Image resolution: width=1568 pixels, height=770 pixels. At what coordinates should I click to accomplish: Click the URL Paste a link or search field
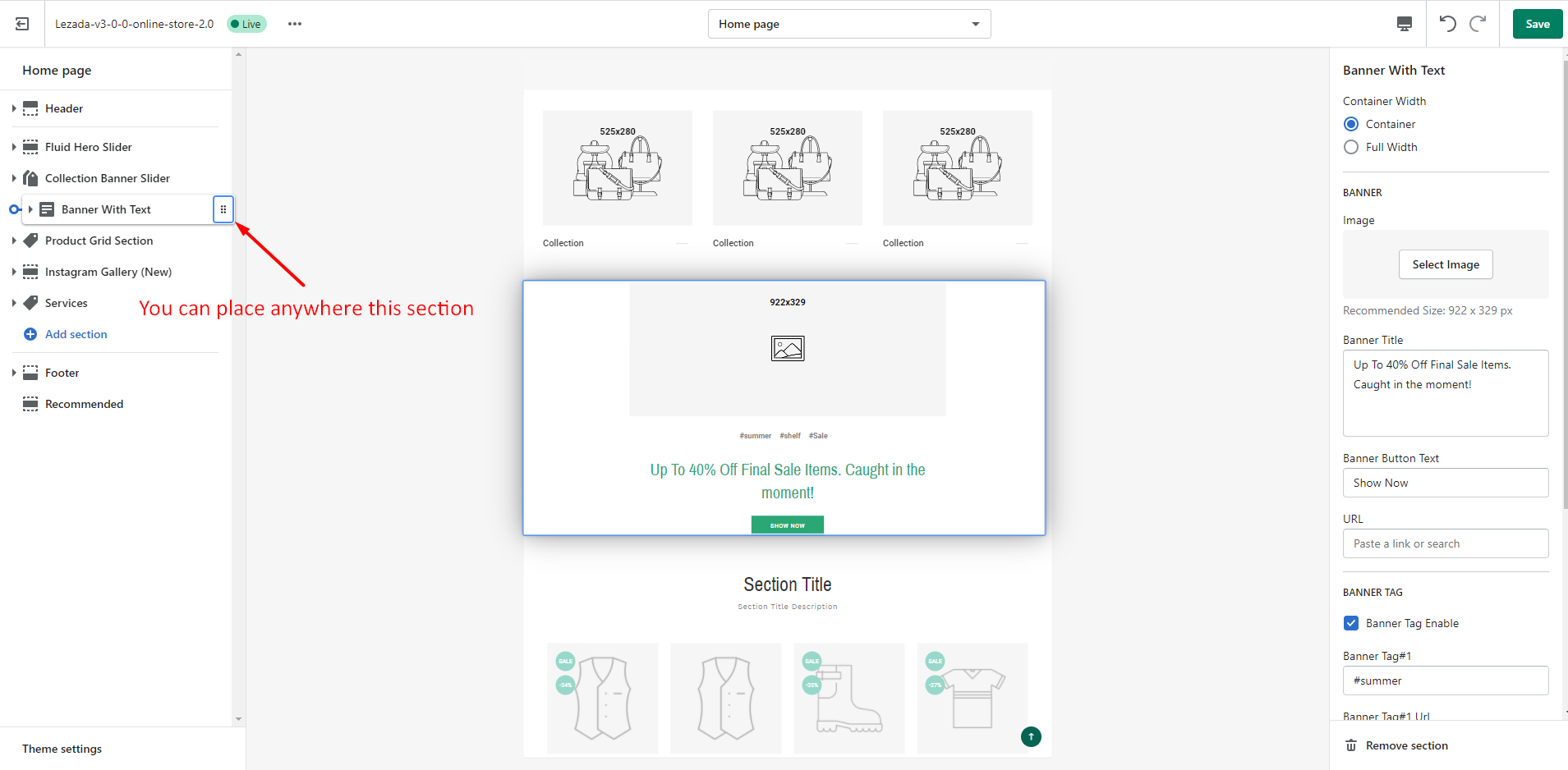[1445, 543]
